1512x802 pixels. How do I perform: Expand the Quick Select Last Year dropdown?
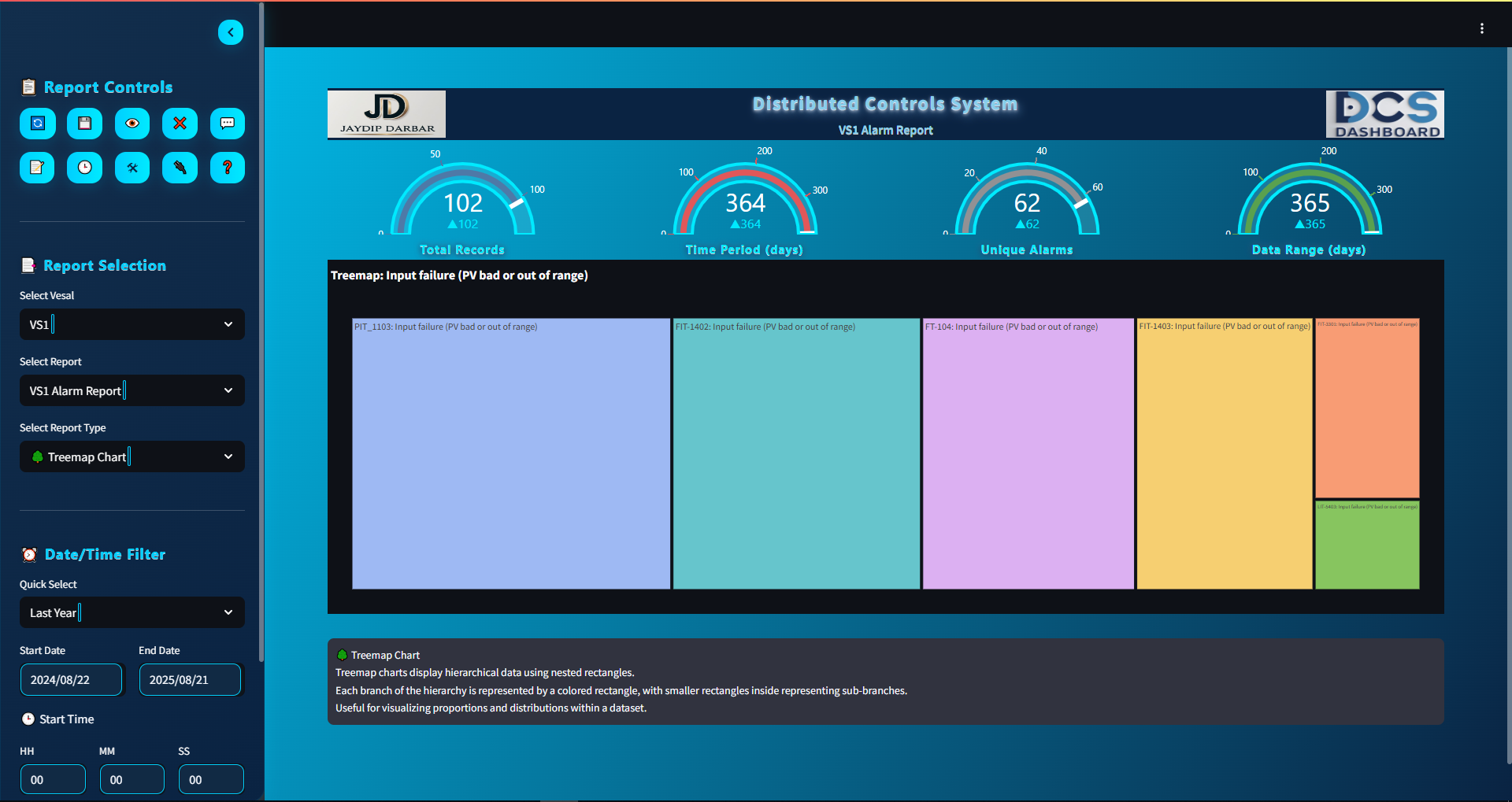point(132,612)
